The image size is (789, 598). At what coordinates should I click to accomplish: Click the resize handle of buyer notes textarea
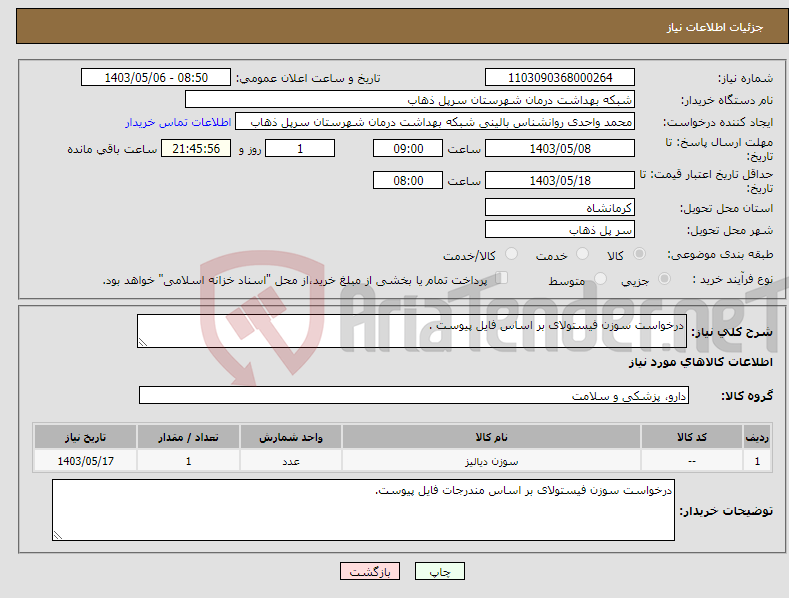58,535
